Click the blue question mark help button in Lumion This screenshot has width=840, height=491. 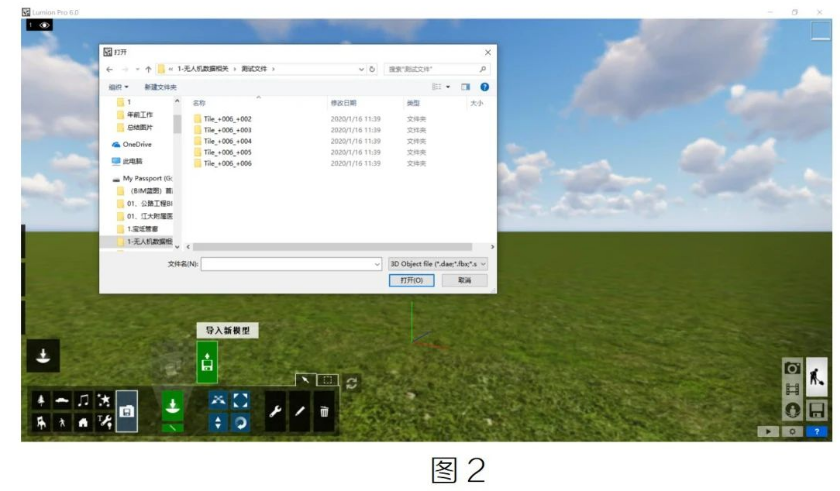[x=816, y=431]
